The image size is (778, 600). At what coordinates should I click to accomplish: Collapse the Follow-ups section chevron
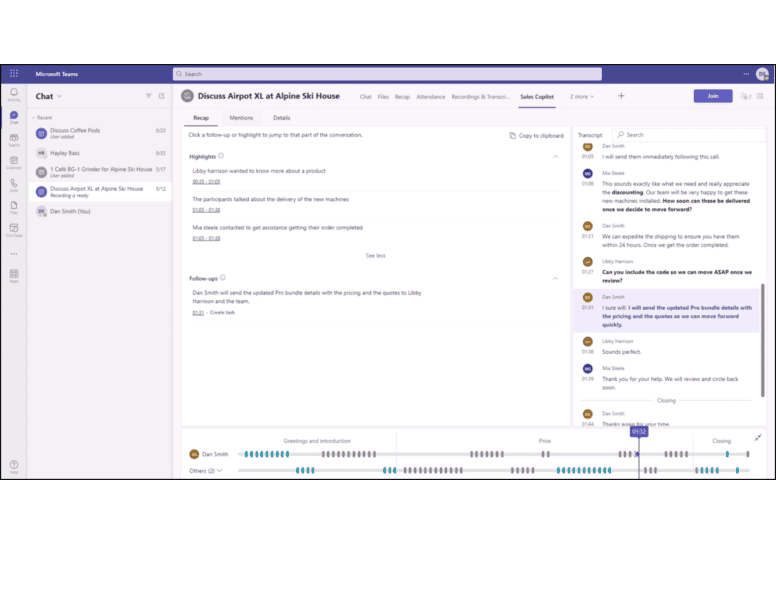[556, 278]
